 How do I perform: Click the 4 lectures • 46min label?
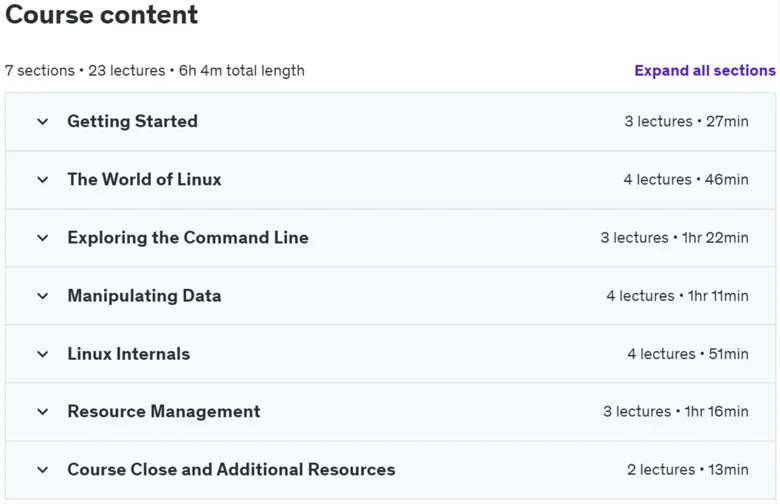click(x=686, y=180)
